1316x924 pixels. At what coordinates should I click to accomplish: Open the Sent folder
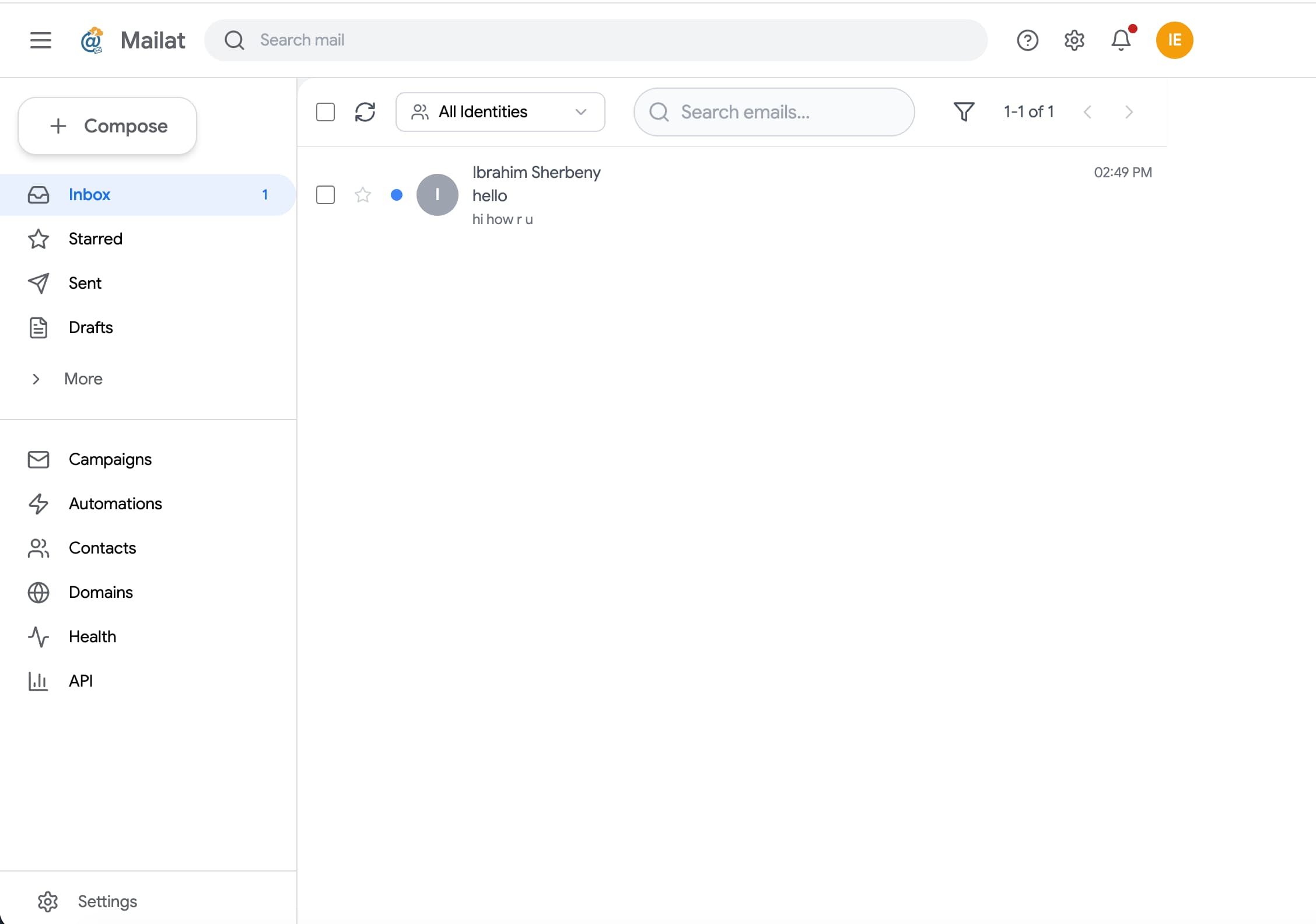(85, 283)
